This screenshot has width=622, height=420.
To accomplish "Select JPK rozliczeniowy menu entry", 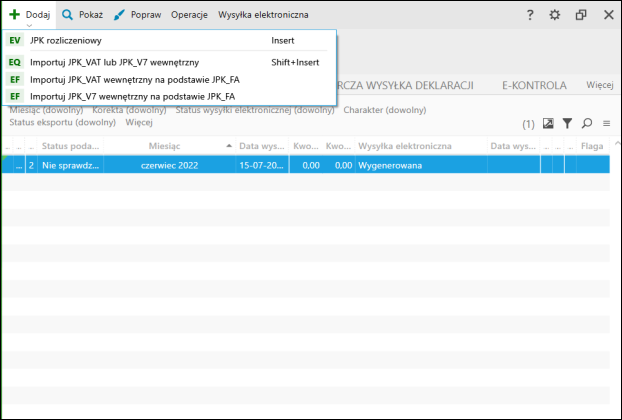I will tap(169, 40).
